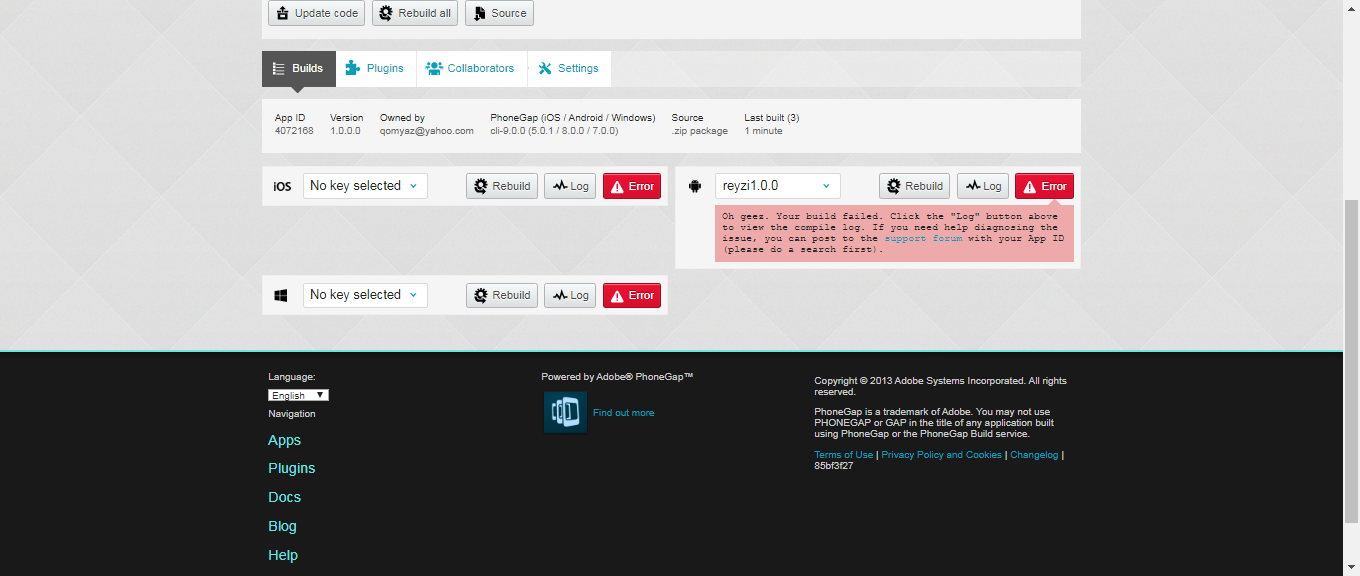Open the Android key dropdown showing reyzi1.0.0
This screenshot has width=1360, height=576.
778,186
